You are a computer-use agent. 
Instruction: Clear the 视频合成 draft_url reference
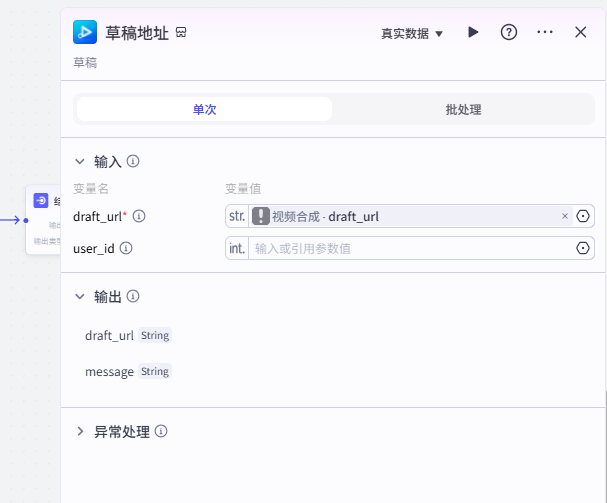coord(565,216)
